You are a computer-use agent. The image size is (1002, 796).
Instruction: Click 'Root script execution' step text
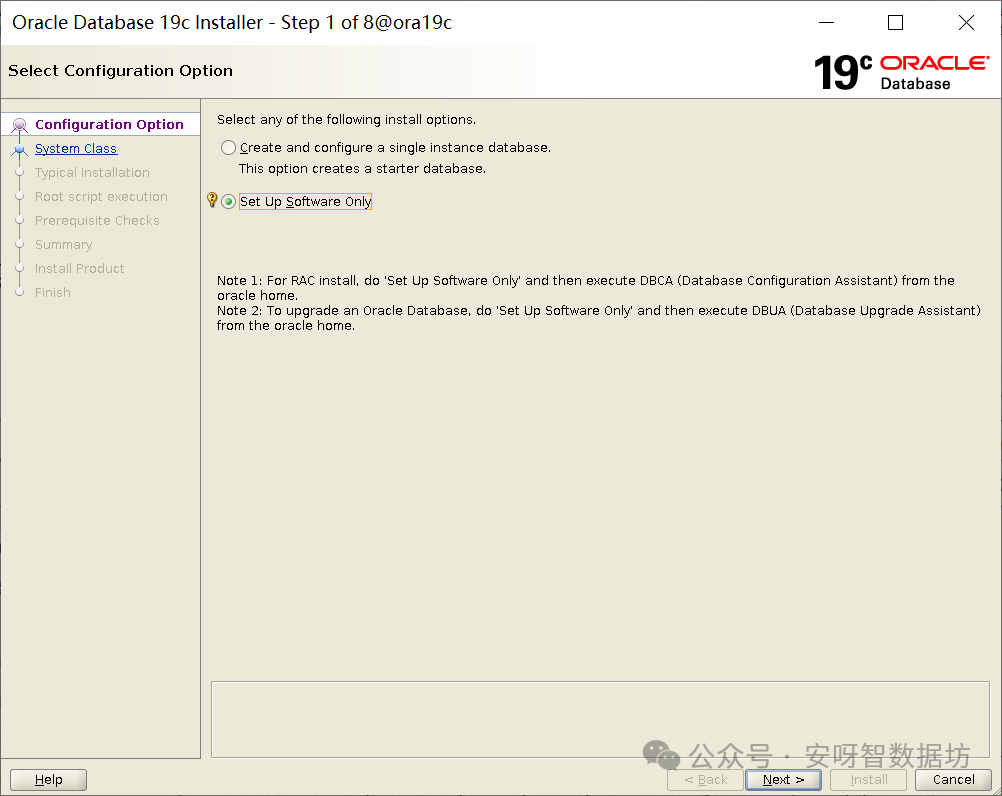pyautogui.click(x=101, y=196)
